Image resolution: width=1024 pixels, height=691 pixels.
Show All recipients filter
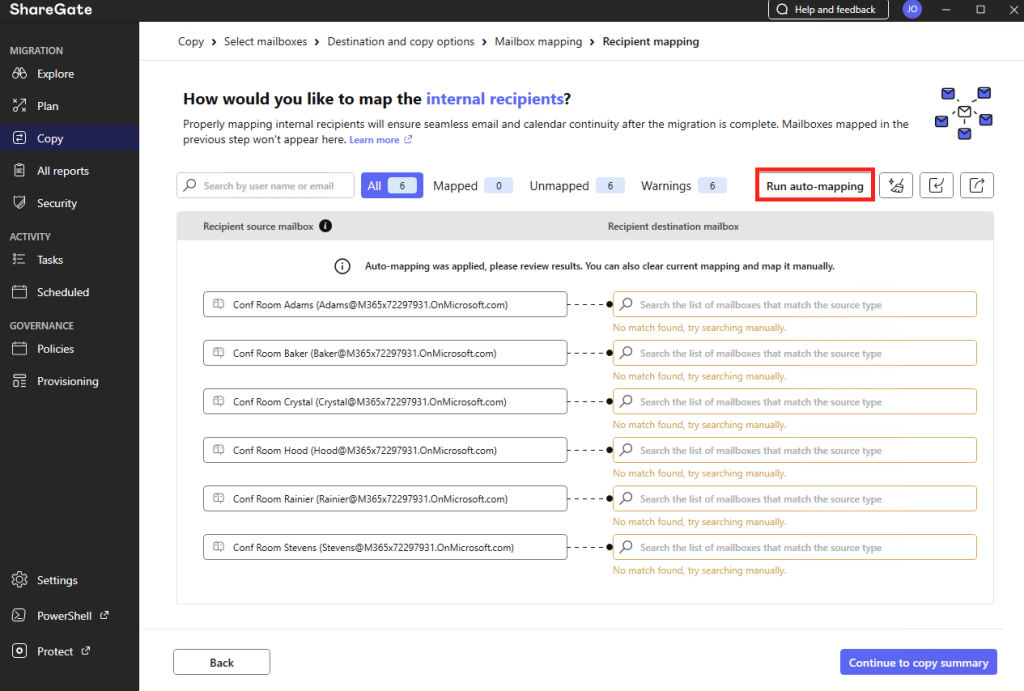[x=391, y=185]
